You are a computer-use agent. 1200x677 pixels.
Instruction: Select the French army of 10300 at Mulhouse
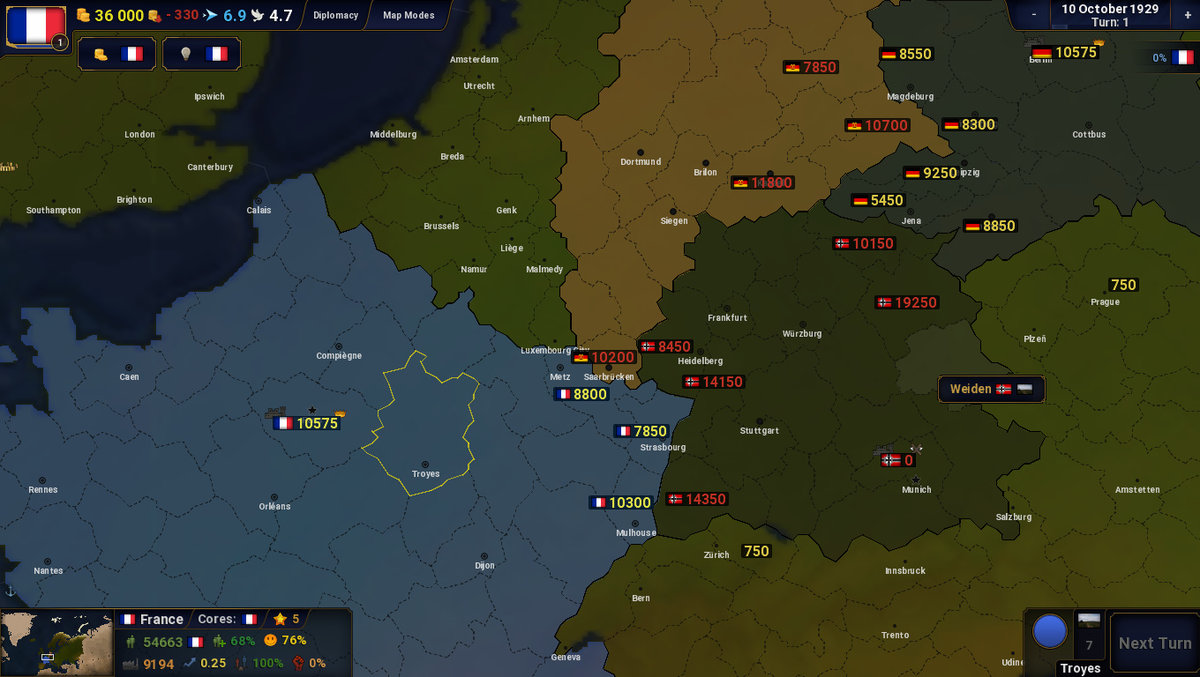tap(622, 502)
